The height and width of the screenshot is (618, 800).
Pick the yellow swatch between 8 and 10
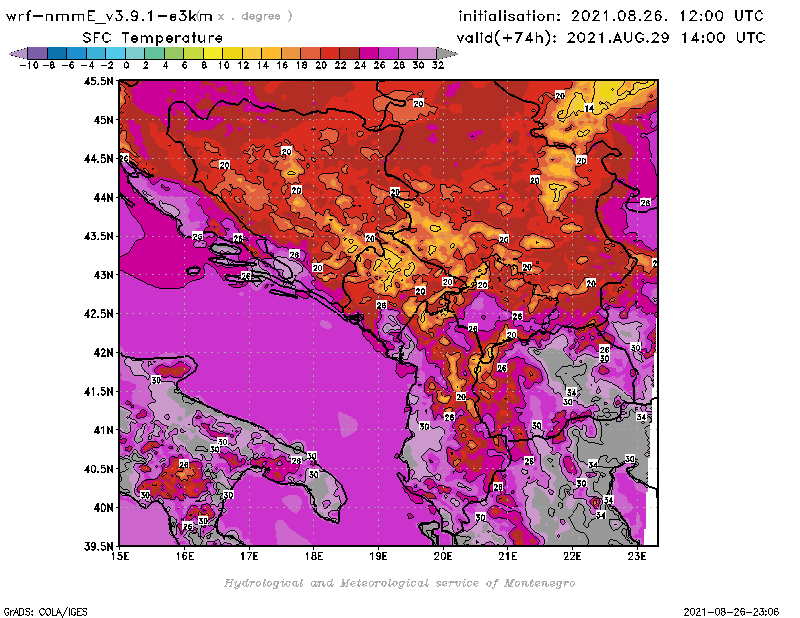(213, 53)
